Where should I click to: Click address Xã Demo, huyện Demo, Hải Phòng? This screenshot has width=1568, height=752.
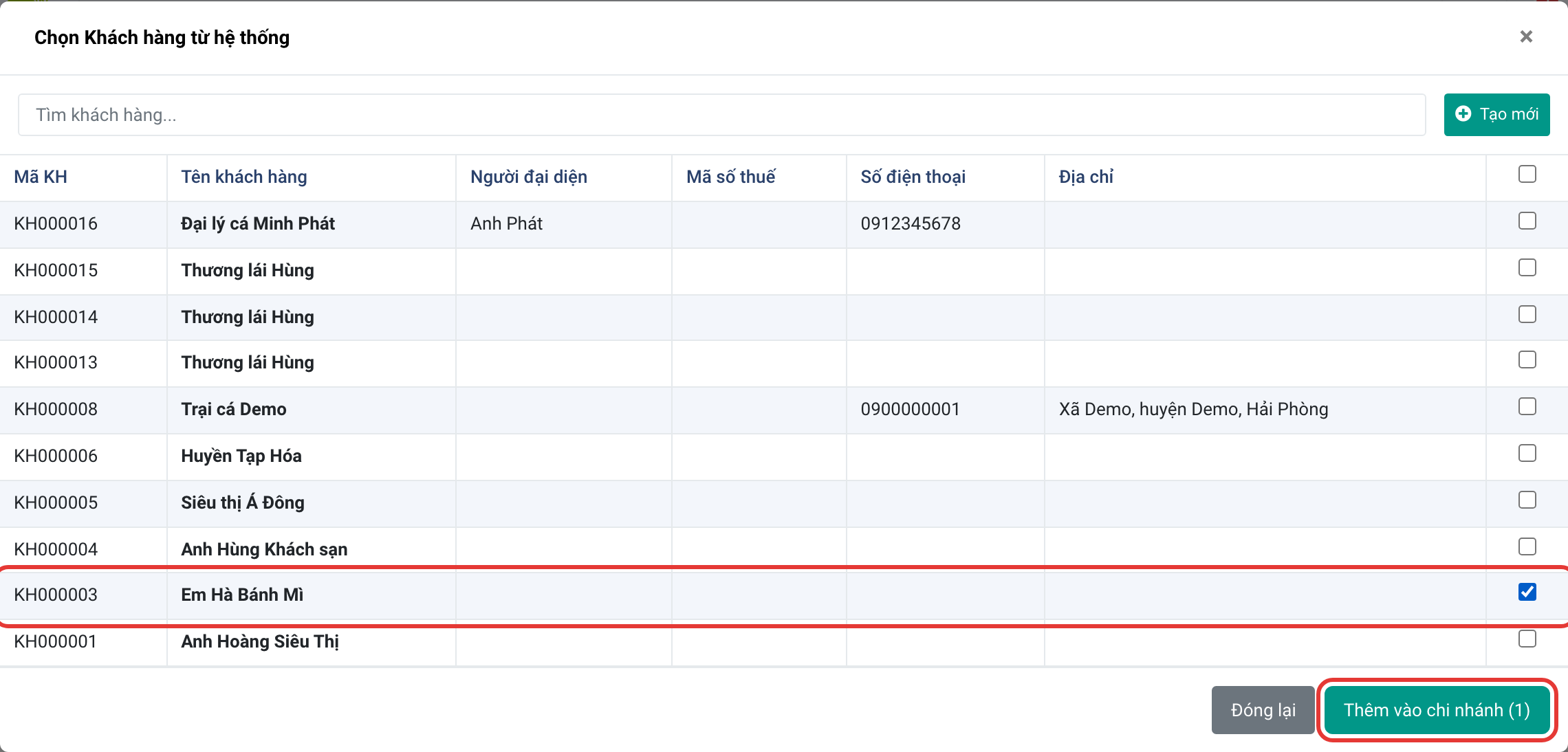click(1193, 409)
